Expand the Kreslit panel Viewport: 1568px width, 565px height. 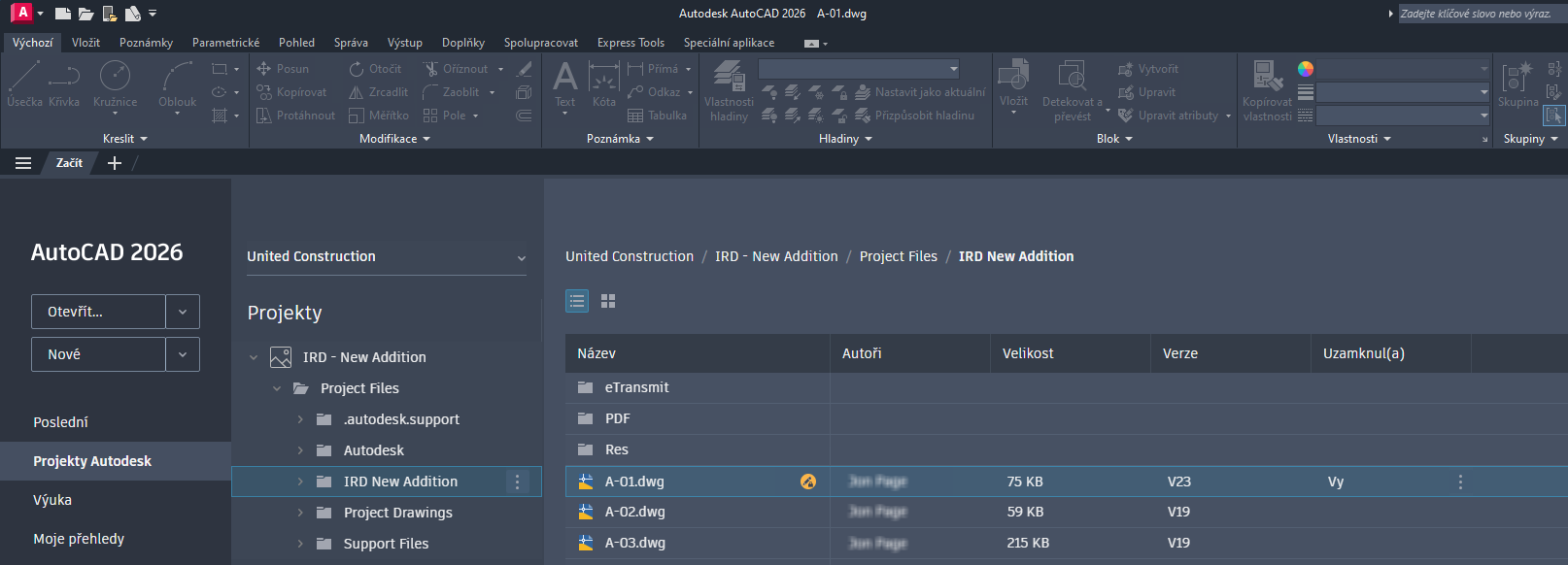tap(124, 139)
